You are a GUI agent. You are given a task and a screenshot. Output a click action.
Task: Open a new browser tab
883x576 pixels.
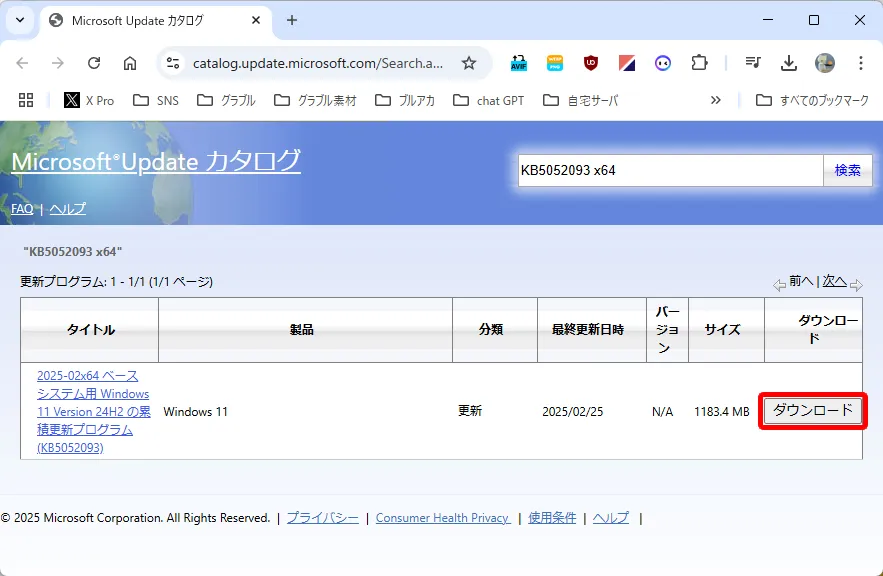[x=292, y=20]
